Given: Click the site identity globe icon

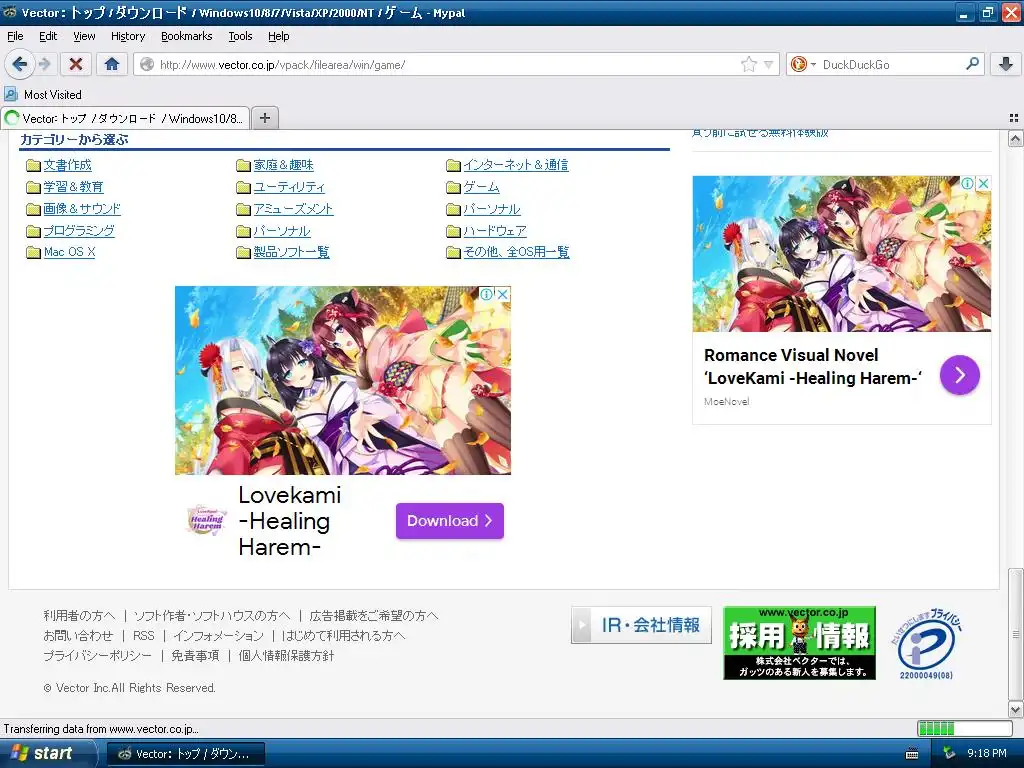Looking at the screenshot, I should 148,64.
